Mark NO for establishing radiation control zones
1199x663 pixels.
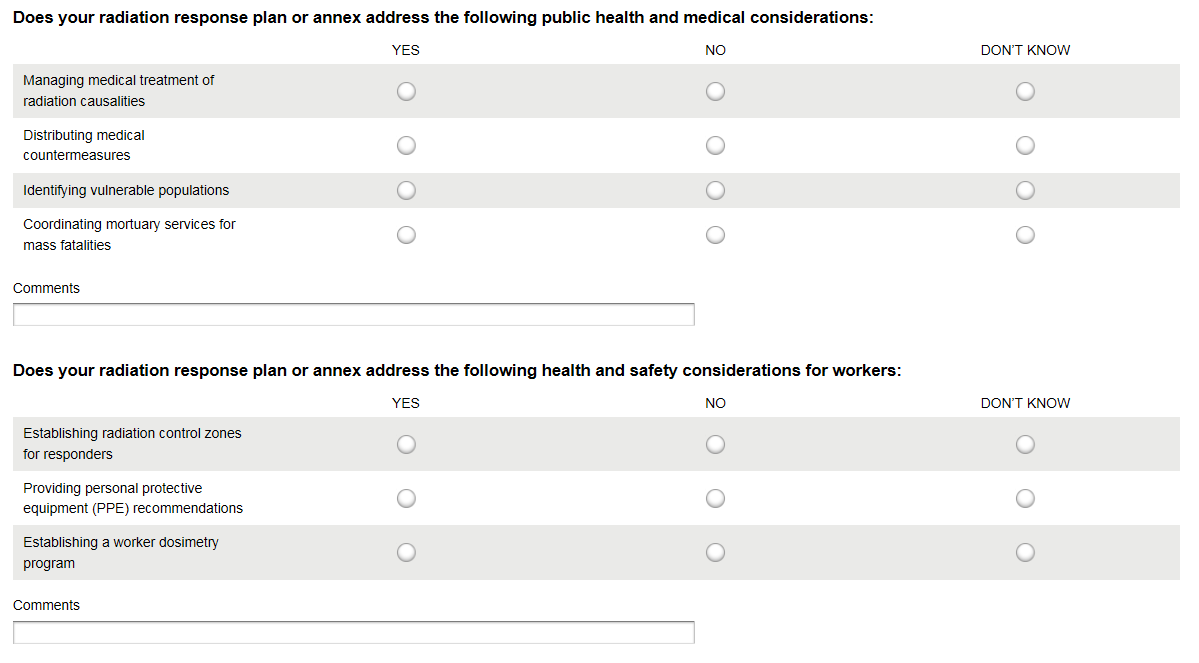715,444
